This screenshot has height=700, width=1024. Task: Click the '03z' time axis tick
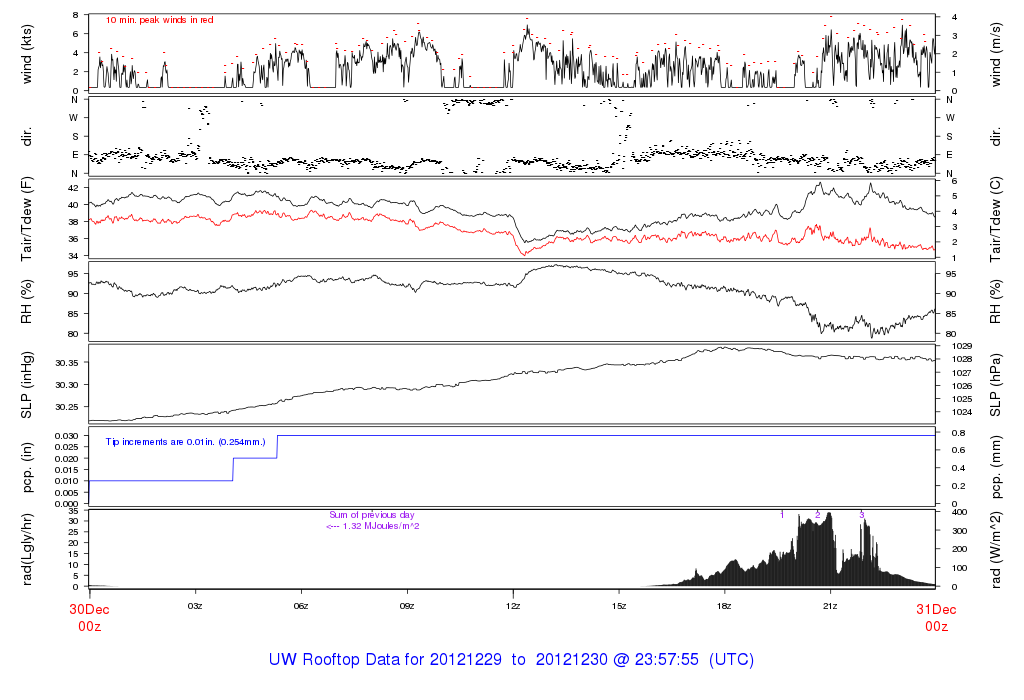click(195, 606)
